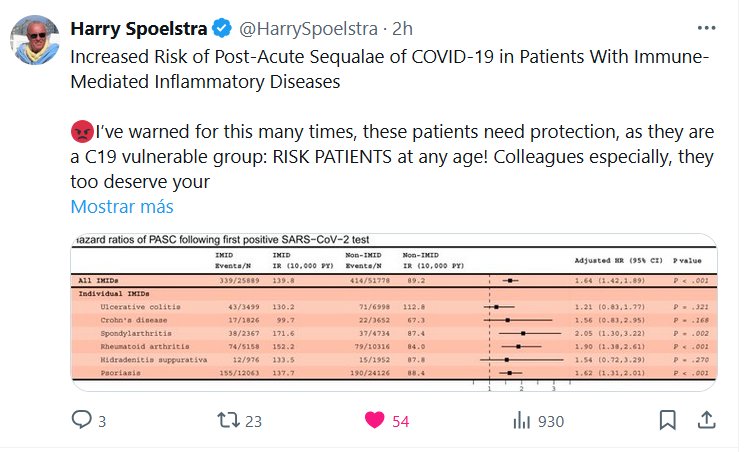Open the @HarrySpoelstra handle link
This screenshot has height=452, width=746.
306,28
